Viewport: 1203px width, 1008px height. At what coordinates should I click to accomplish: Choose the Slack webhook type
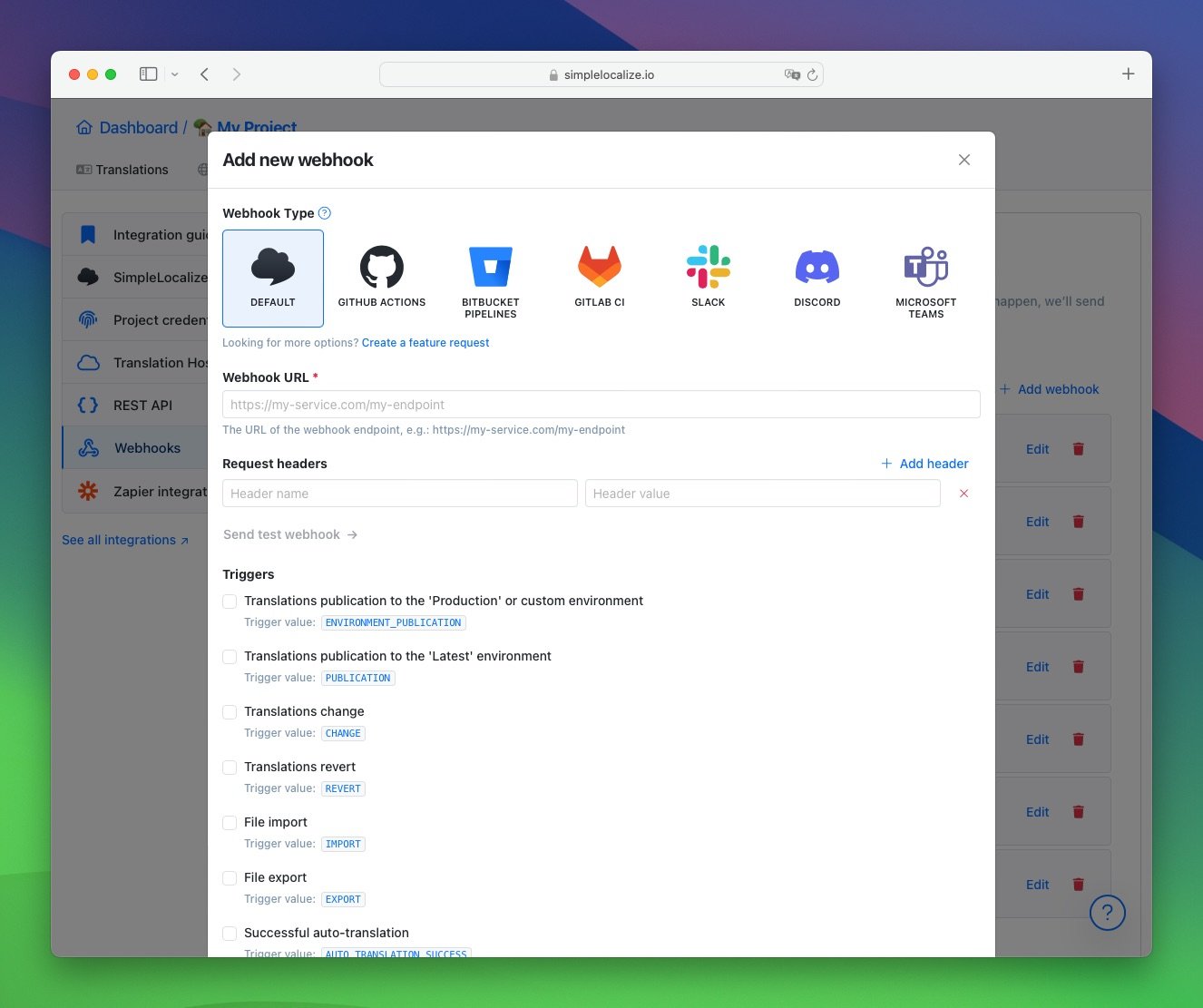pos(709,279)
